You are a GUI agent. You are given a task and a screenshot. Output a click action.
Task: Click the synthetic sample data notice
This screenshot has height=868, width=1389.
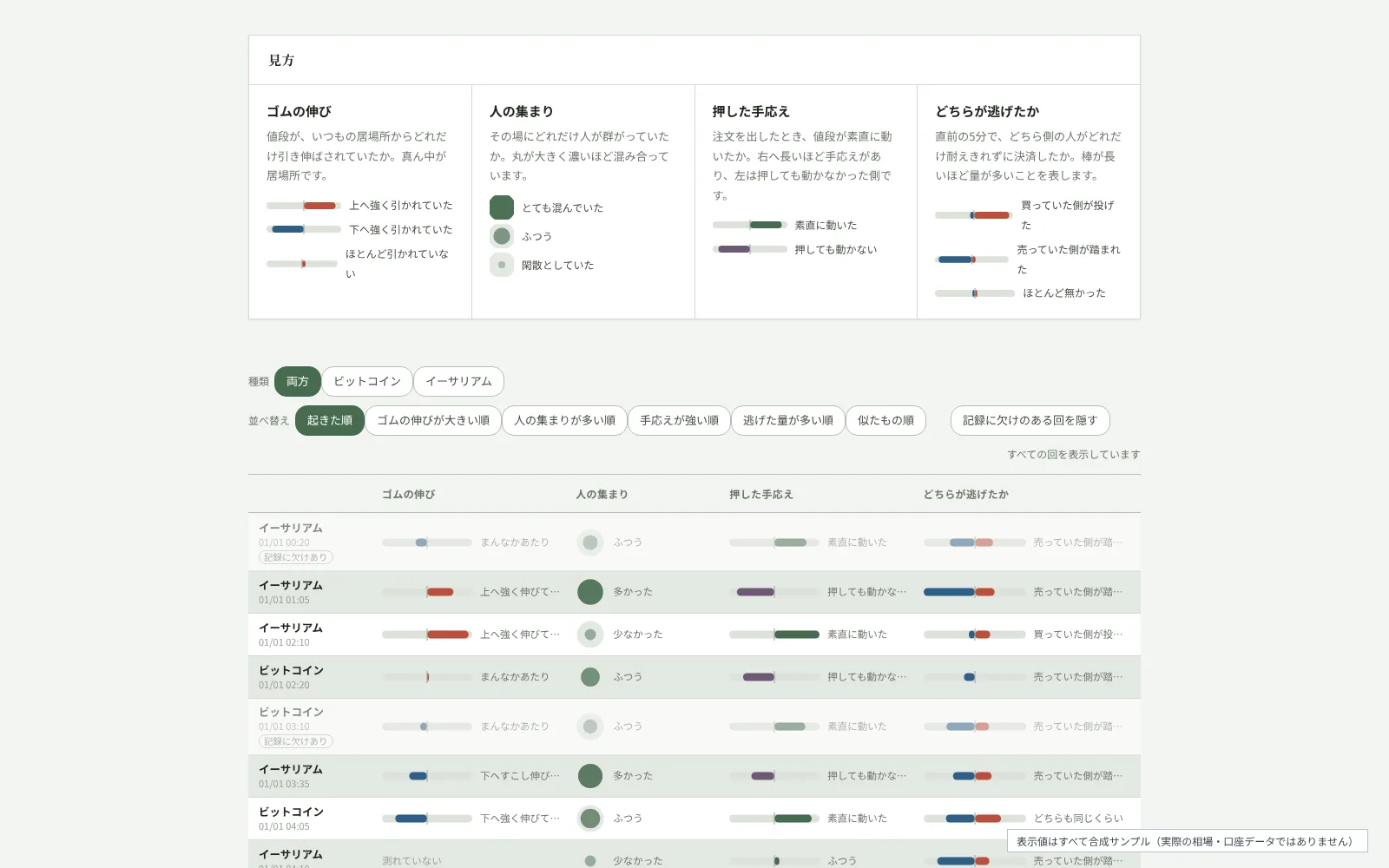tap(1187, 841)
